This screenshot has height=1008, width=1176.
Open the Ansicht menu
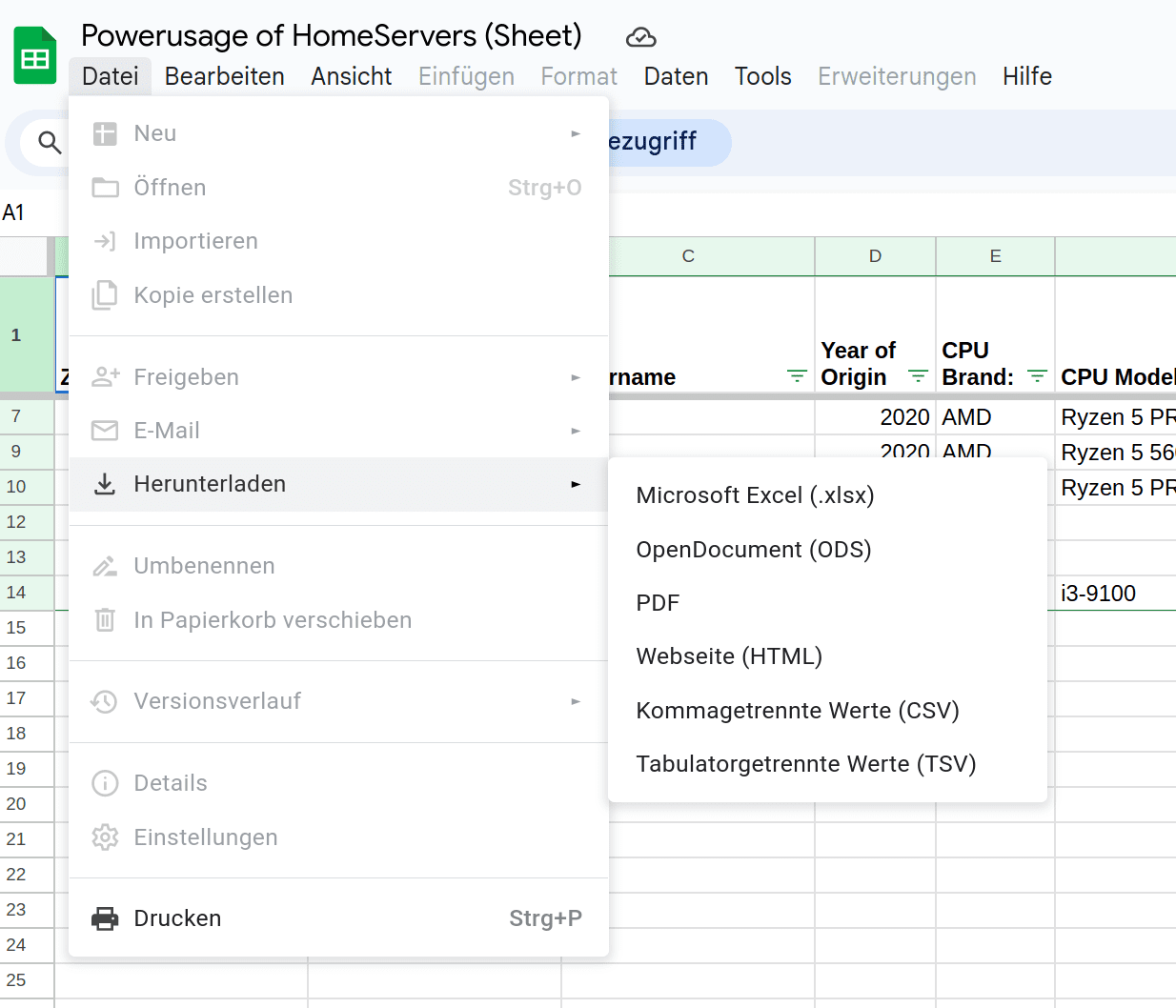tap(352, 76)
